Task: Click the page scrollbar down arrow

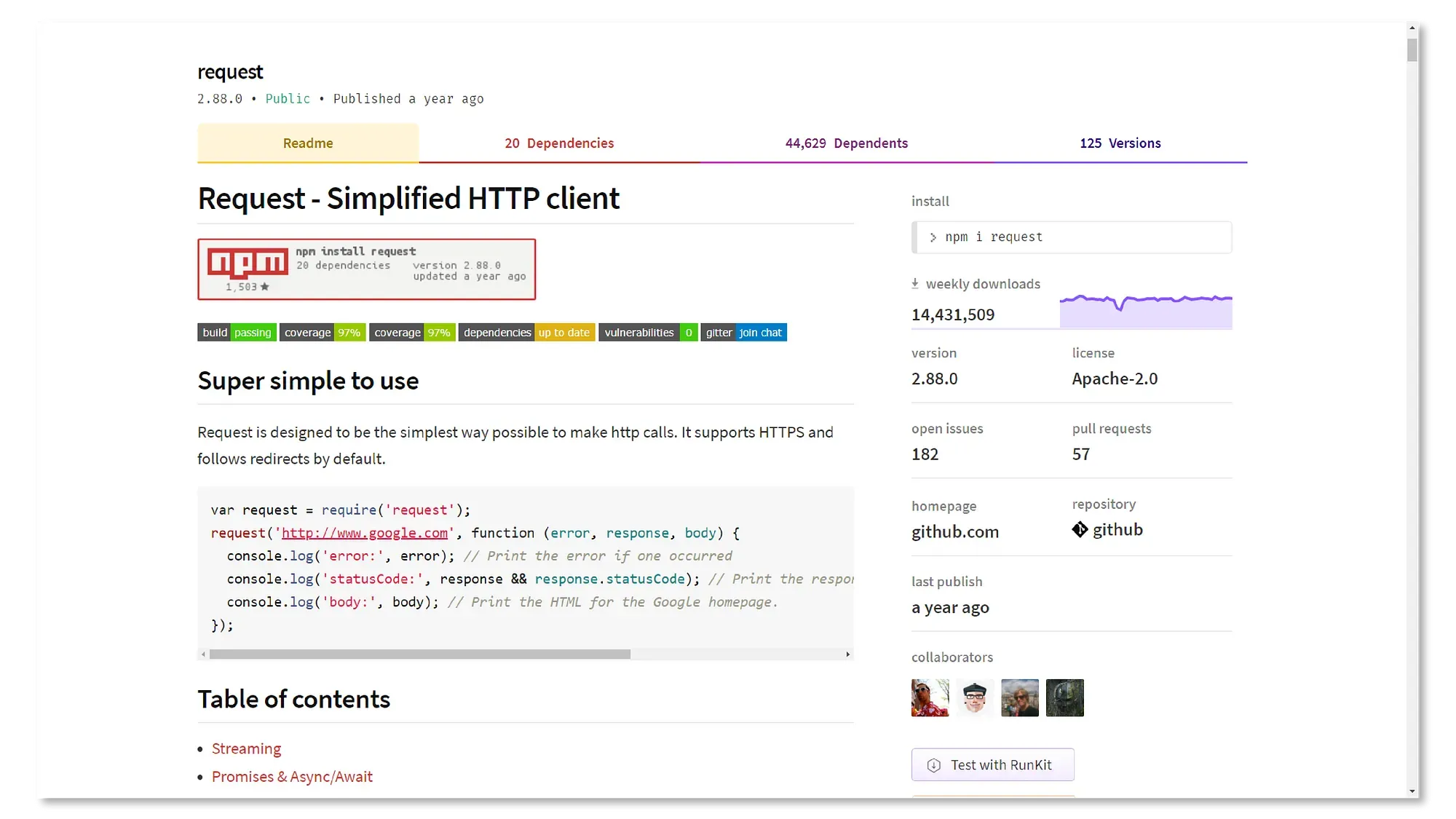Action: pyautogui.click(x=1412, y=791)
